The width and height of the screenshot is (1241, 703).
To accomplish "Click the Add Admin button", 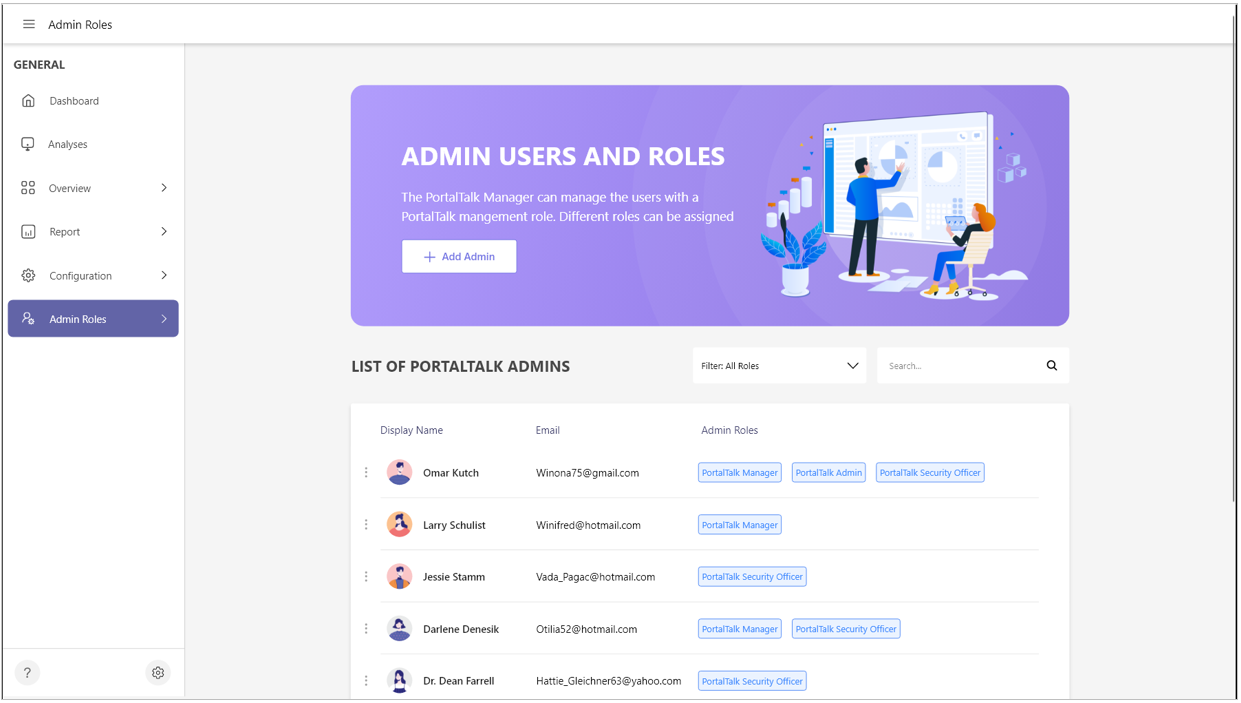I will [459, 257].
